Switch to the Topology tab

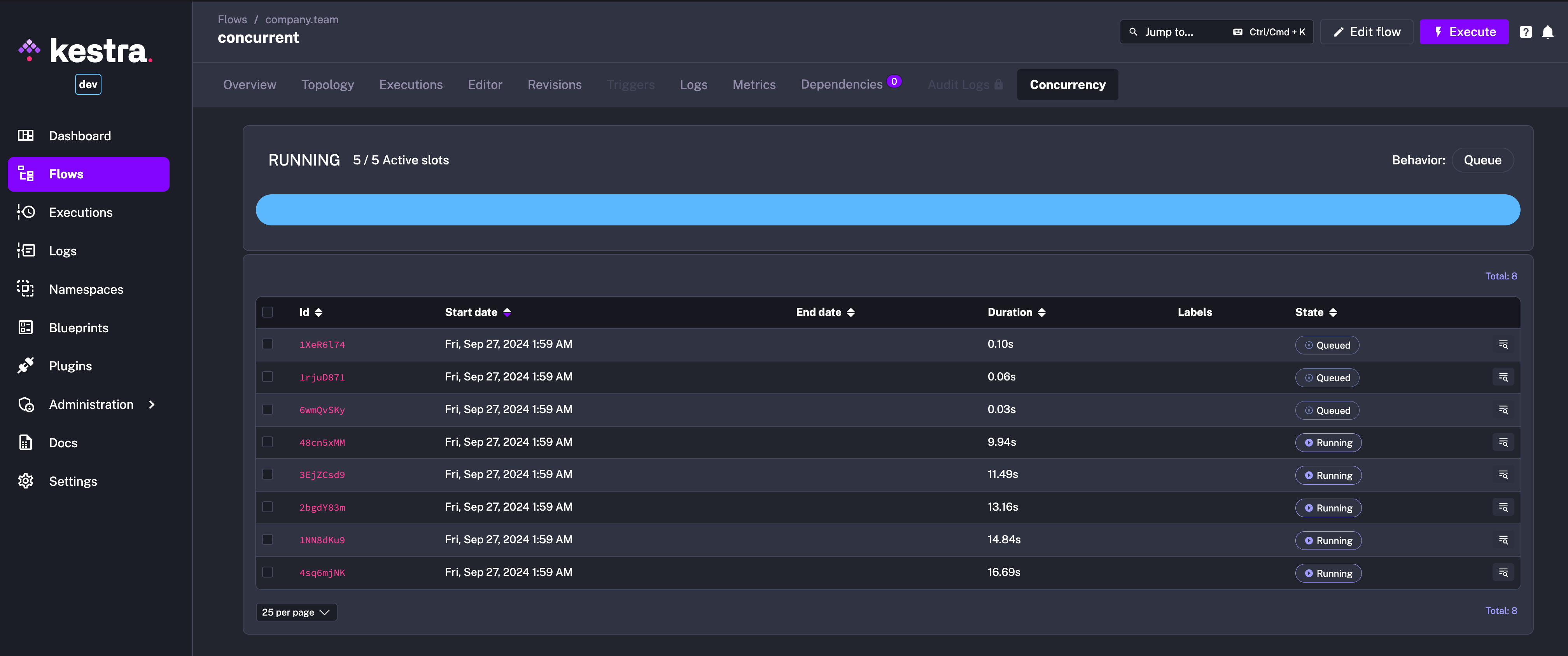(327, 84)
